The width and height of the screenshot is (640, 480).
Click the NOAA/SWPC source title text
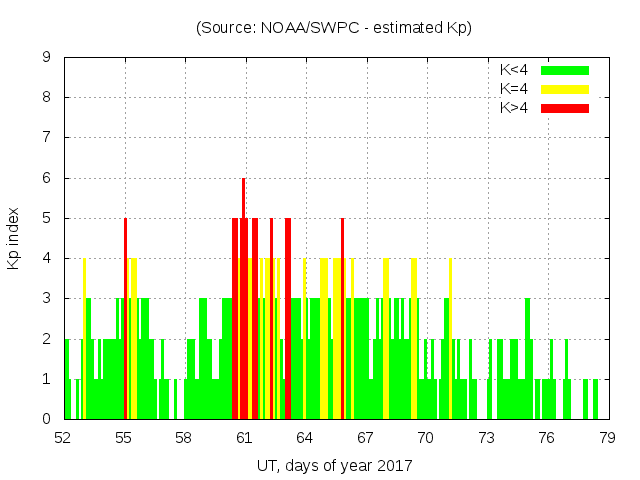(333, 28)
